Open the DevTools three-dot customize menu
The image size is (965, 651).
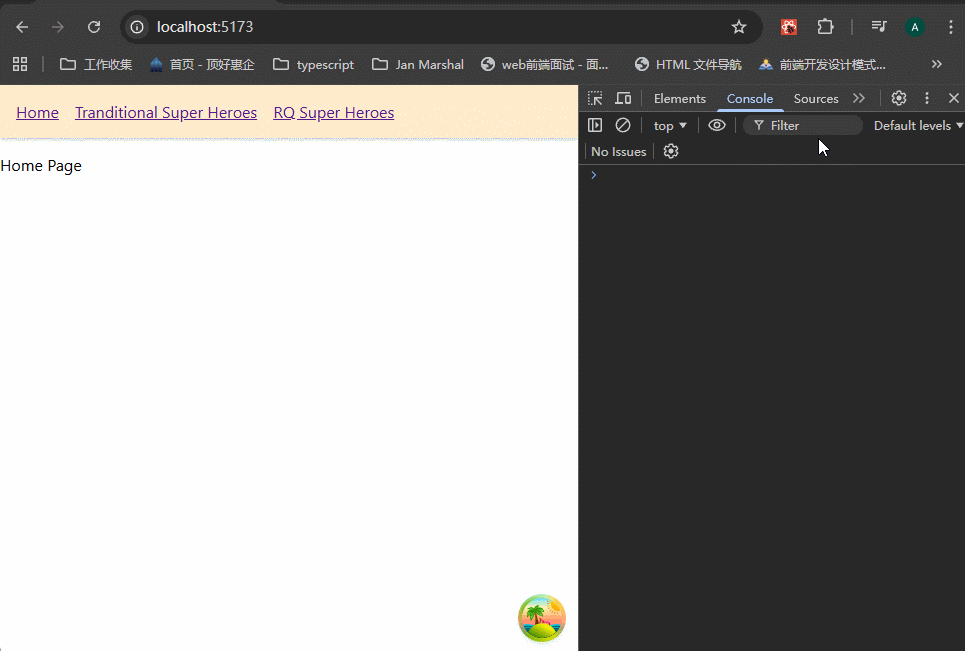tap(927, 98)
